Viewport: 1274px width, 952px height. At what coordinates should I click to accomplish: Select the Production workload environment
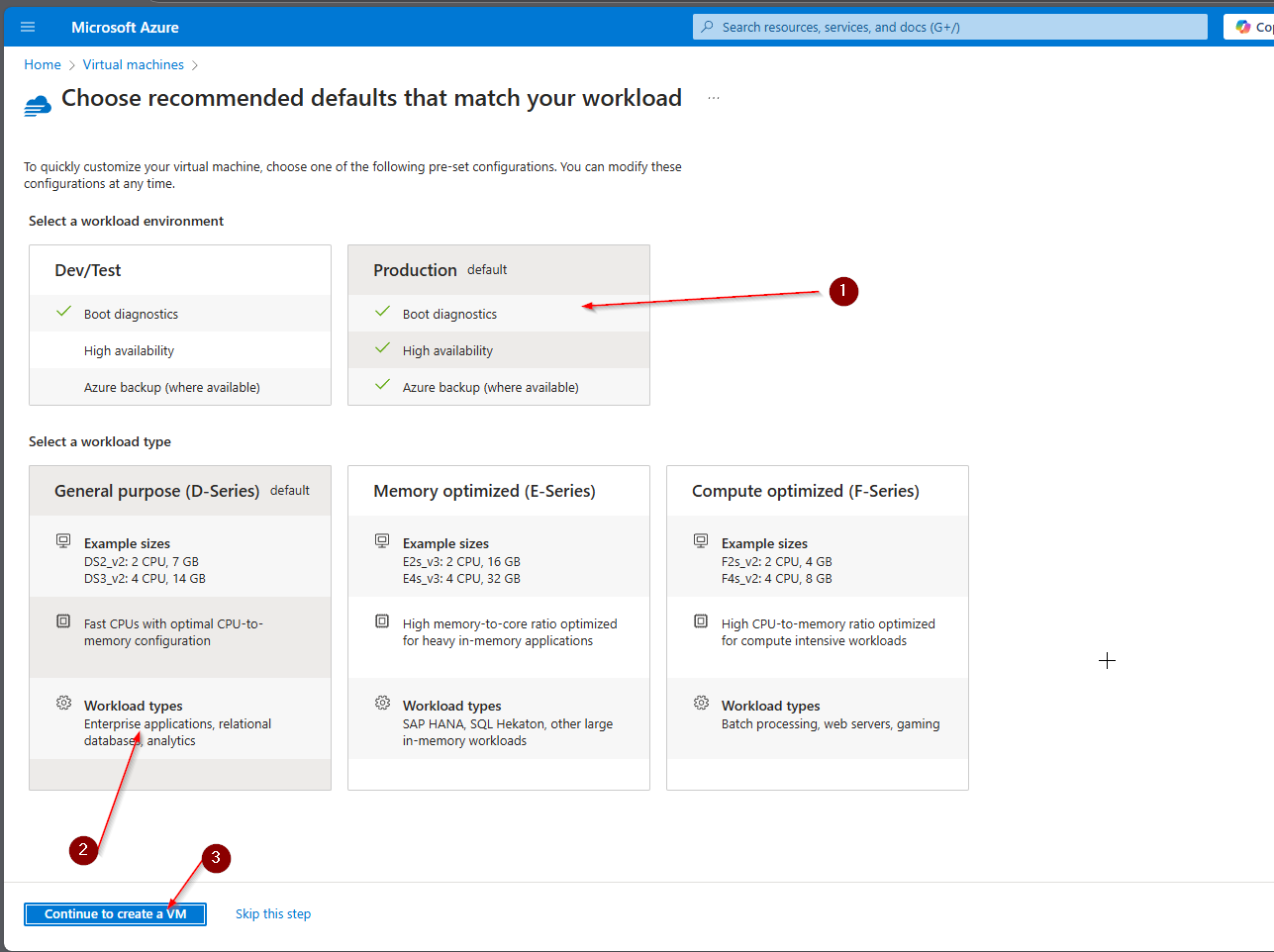point(498,271)
